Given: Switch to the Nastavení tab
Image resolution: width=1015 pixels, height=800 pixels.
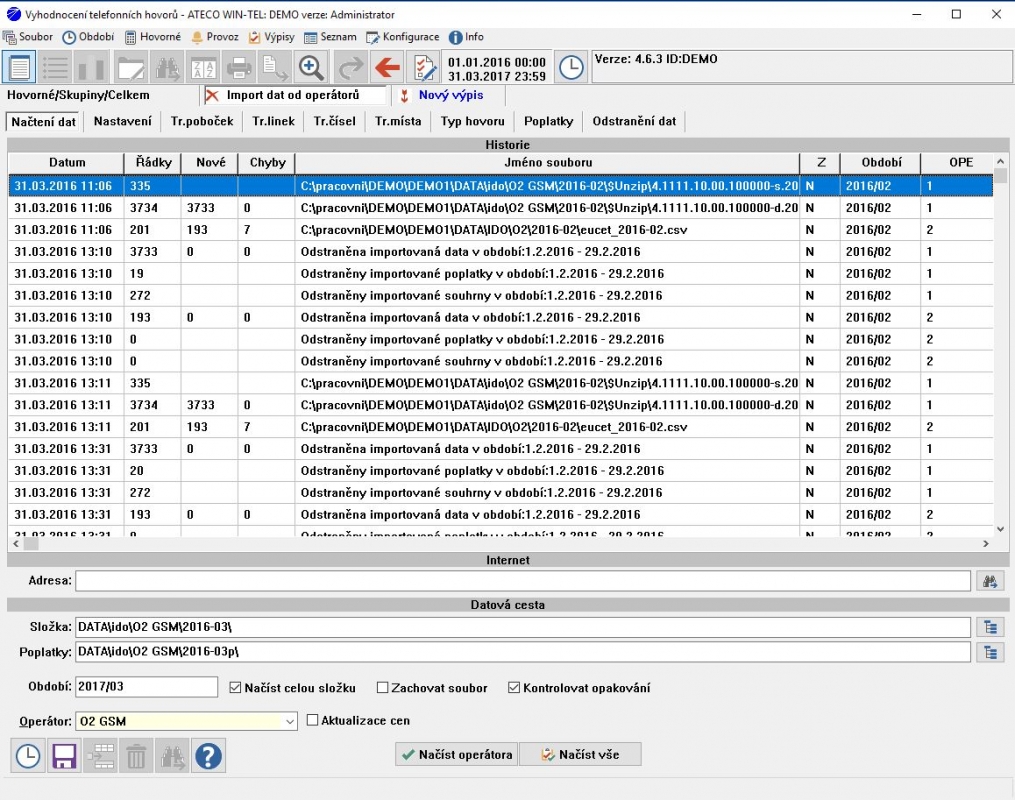Looking at the screenshot, I should point(122,121).
